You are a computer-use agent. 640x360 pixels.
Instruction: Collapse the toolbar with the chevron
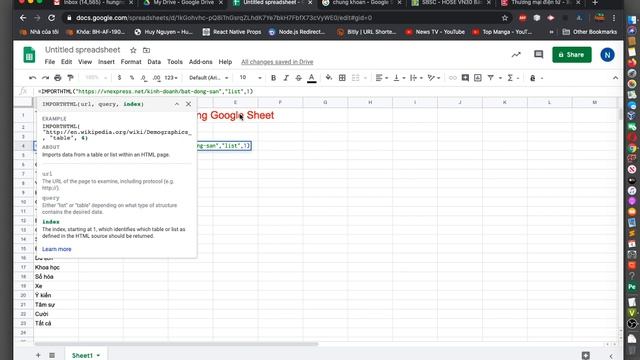616,78
